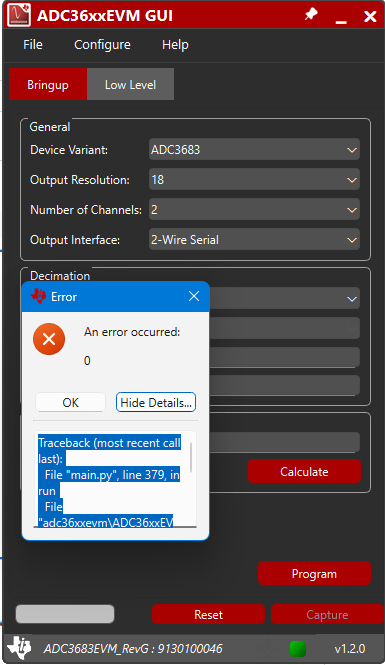385x665 pixels.
Task: Click OK in the Error dialog
Action: click(70, 402)
